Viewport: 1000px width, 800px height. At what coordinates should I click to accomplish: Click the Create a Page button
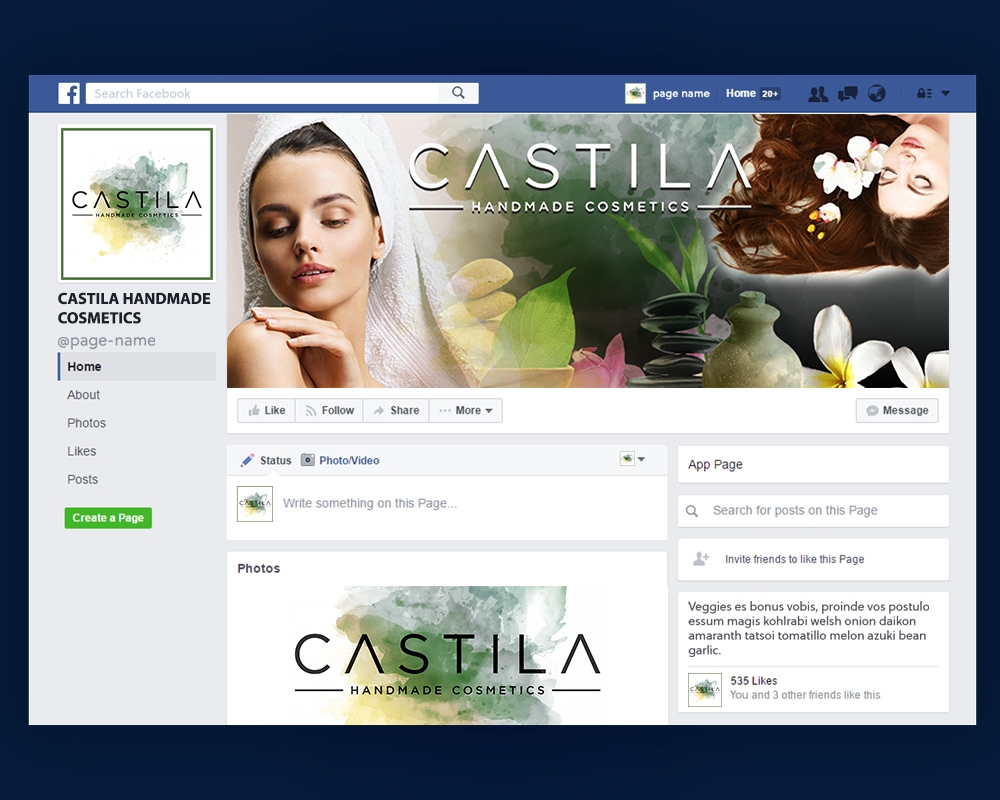107,517
